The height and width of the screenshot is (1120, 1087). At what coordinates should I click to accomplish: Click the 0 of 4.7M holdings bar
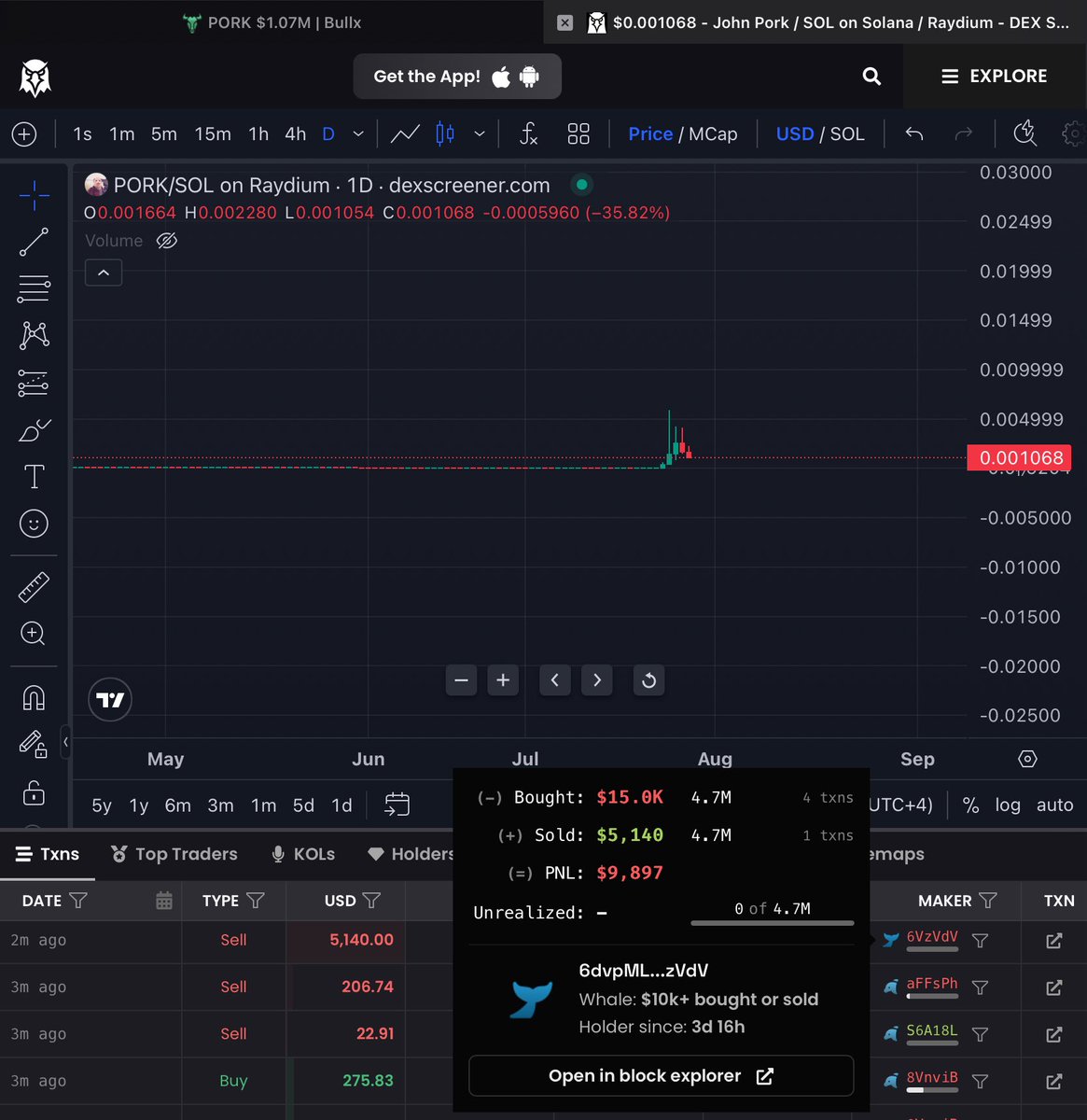[772, 922]
